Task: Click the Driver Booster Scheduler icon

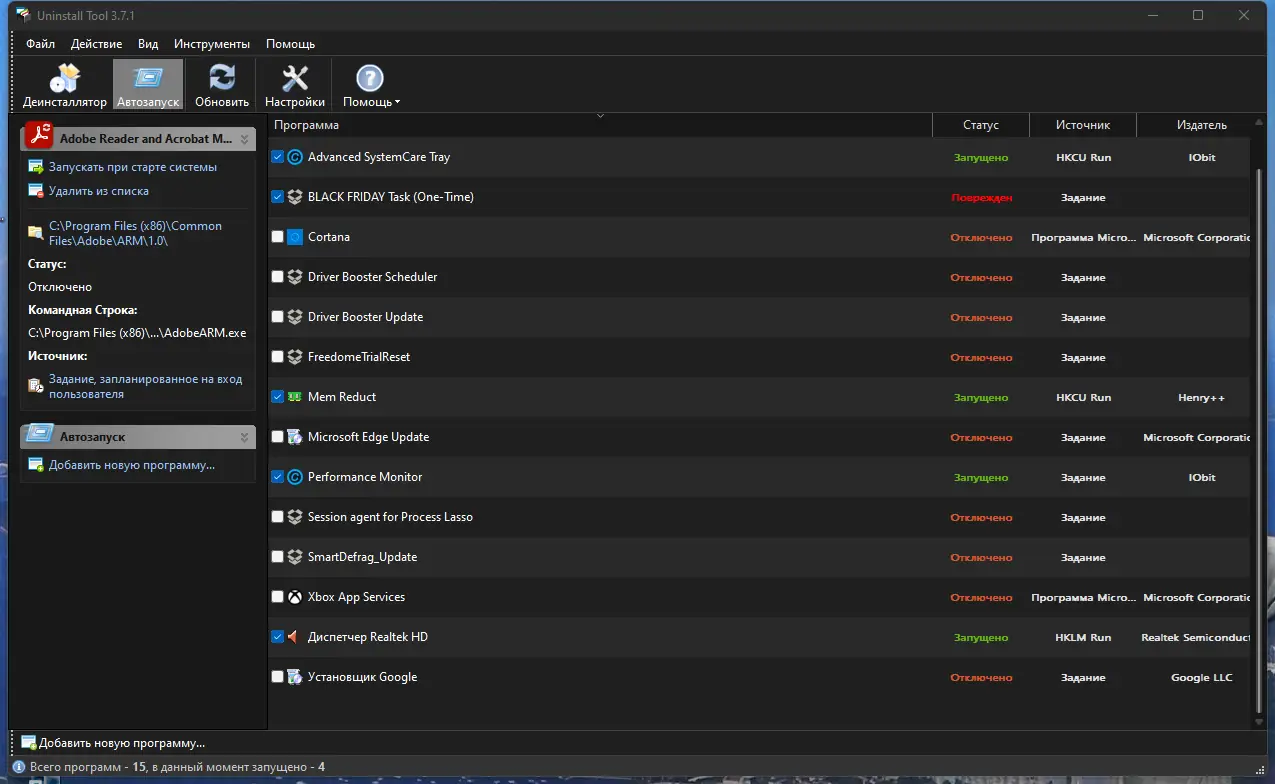Action: (x=295, y=277)
